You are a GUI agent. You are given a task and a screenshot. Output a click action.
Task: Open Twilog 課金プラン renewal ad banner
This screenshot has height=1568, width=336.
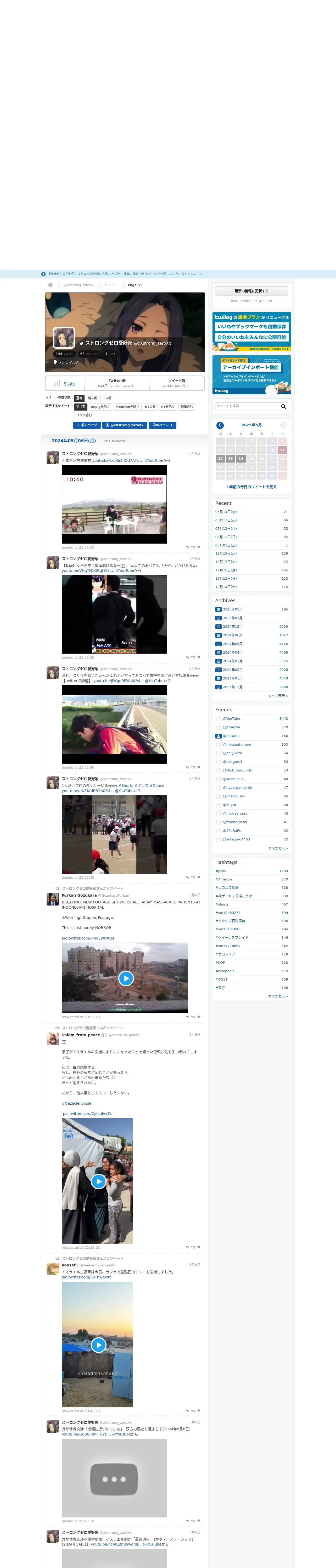(251, 332)
